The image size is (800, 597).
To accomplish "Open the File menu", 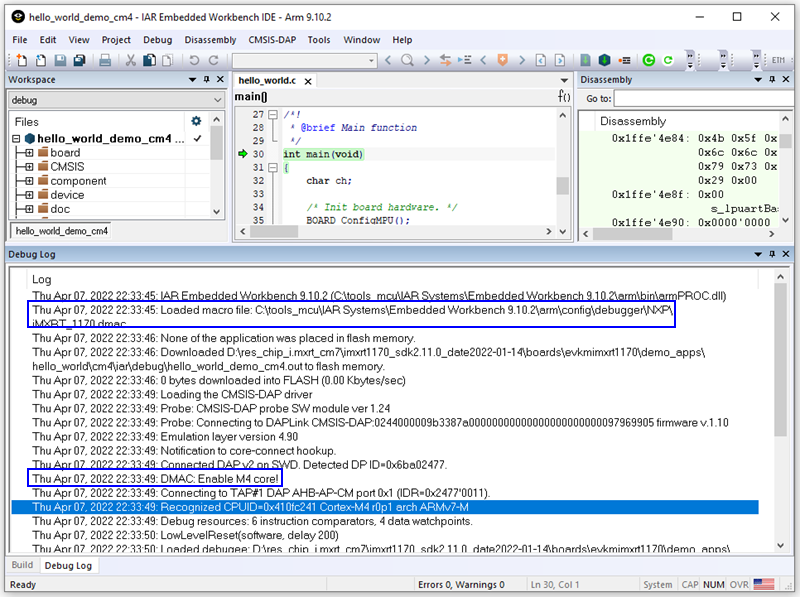I will (x=20, y=40).
